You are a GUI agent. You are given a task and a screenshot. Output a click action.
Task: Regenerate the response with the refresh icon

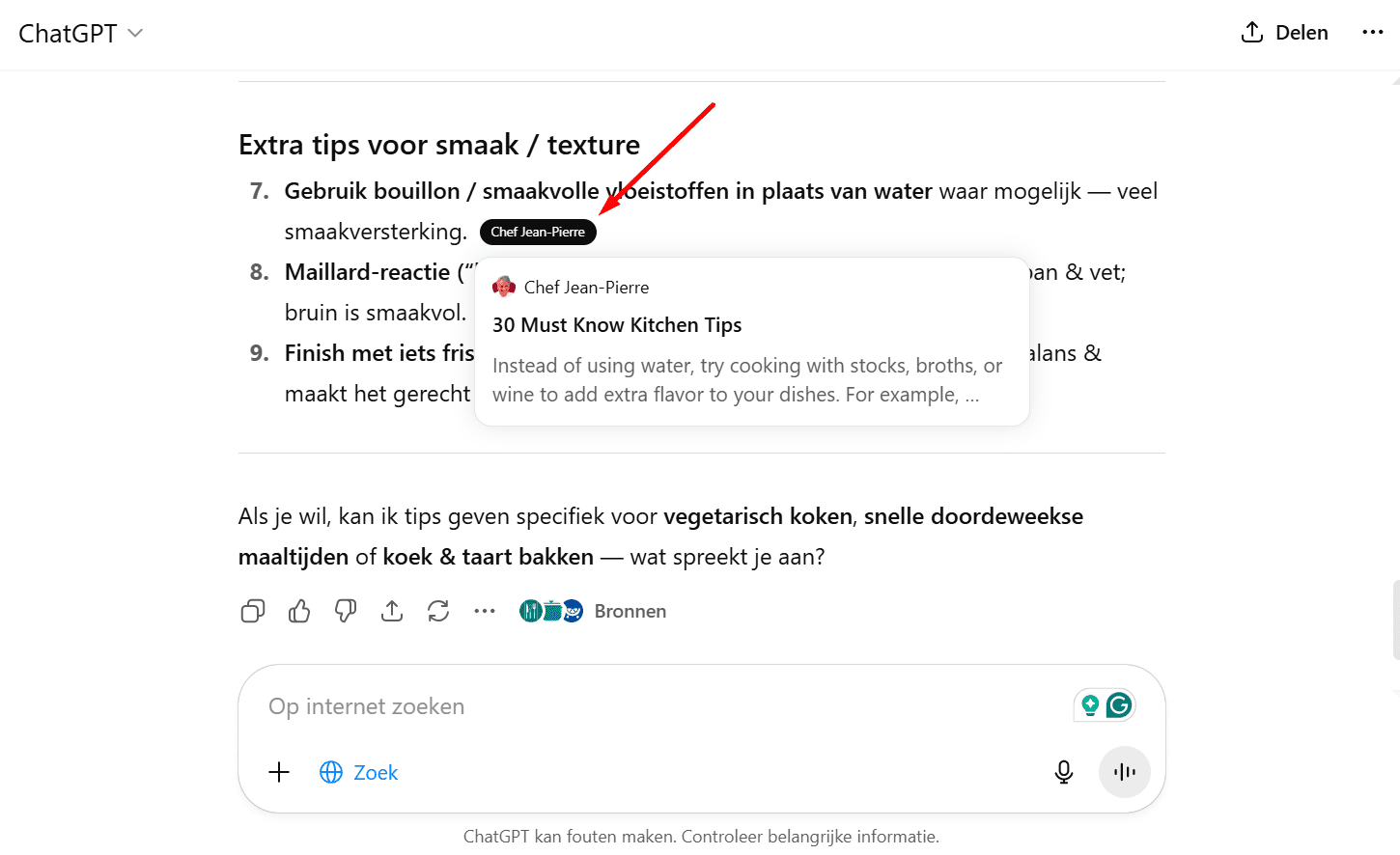pos(438,611)
